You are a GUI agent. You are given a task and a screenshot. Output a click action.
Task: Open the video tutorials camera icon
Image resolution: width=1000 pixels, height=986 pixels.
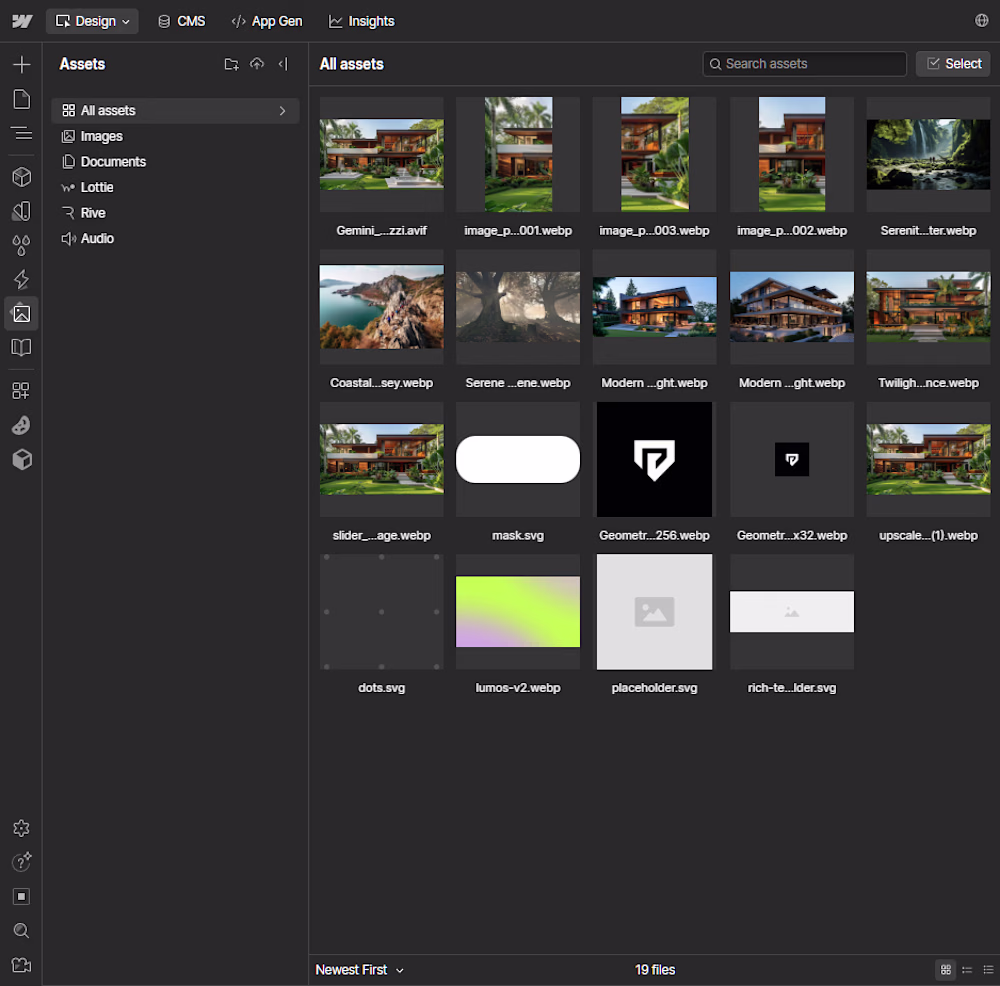tap(22, 965)
